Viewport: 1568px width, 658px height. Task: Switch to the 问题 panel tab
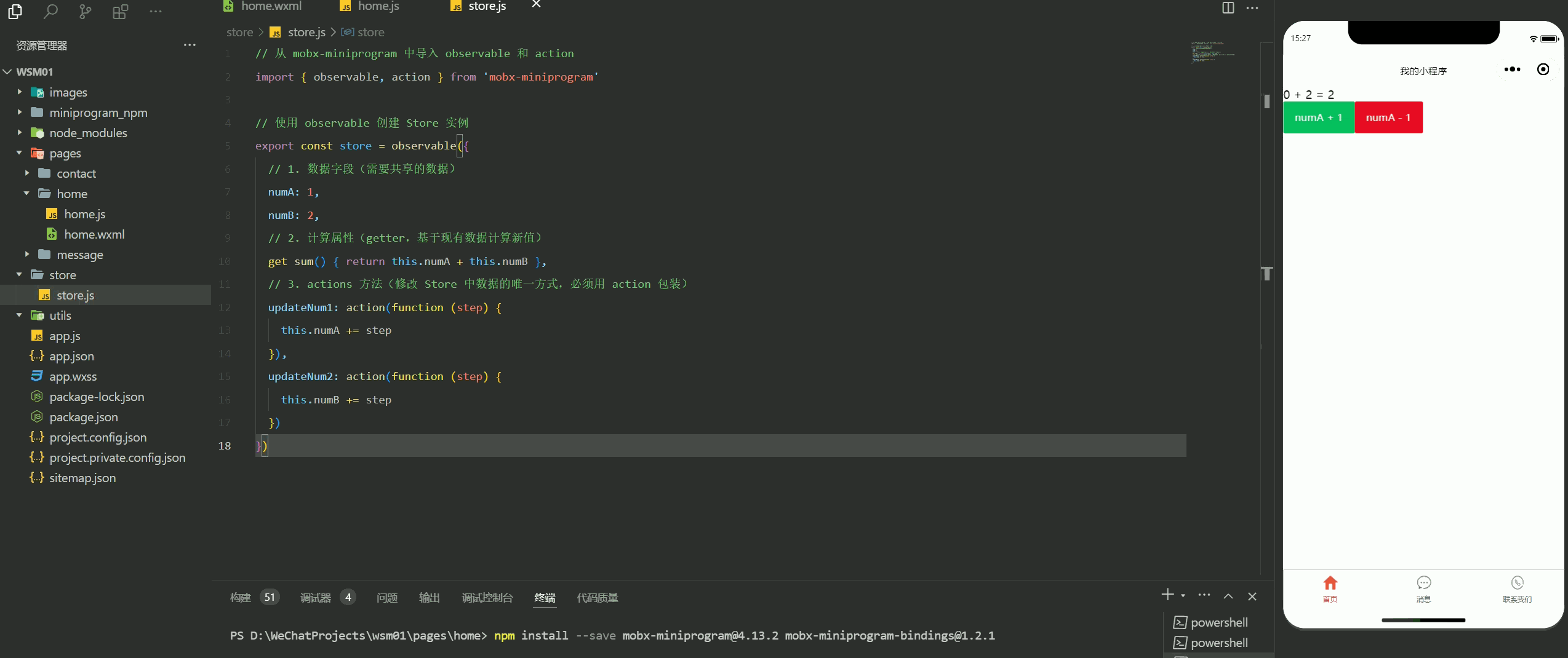click(x=386, y=597)
